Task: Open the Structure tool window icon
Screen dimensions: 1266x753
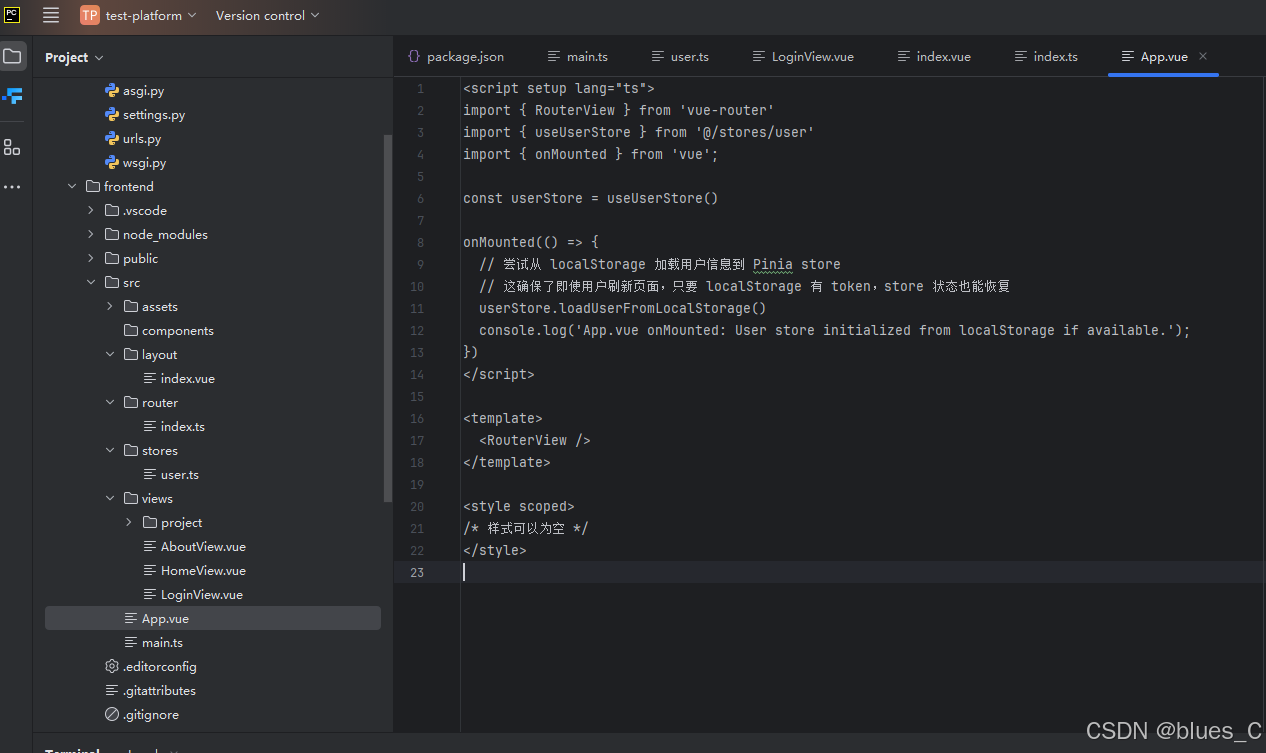Action: coord(12,147)
